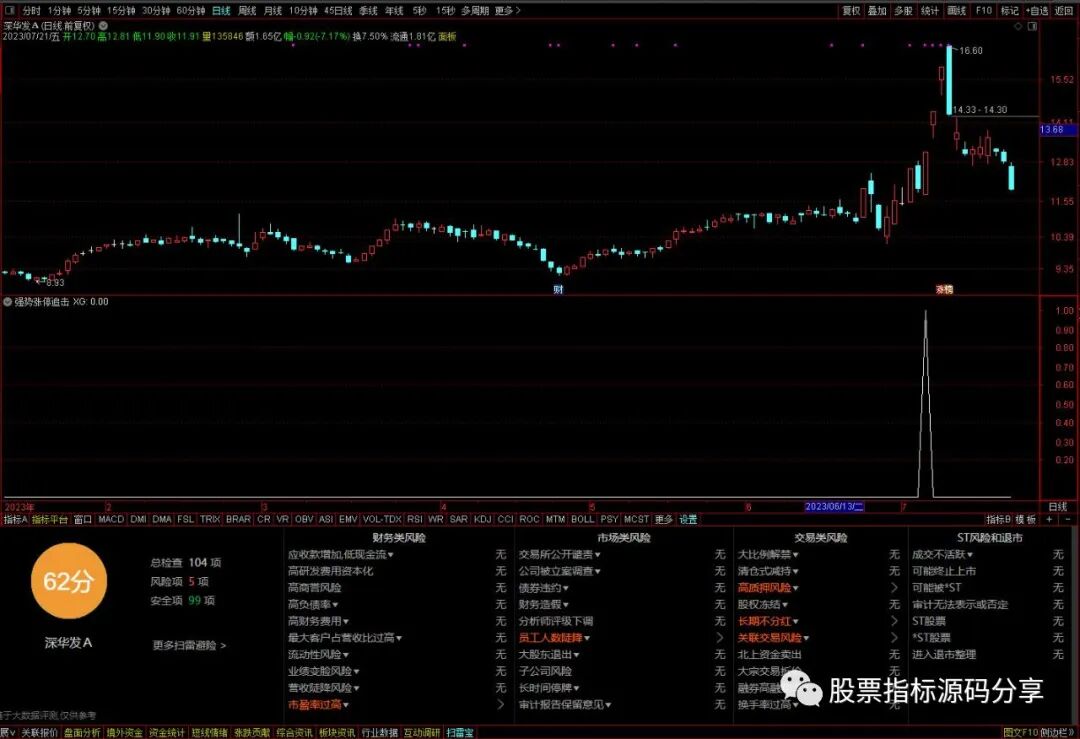Click 更多 in the indicator tab row
Viewport: 1080px width, 739px height.
click(663, 519)
